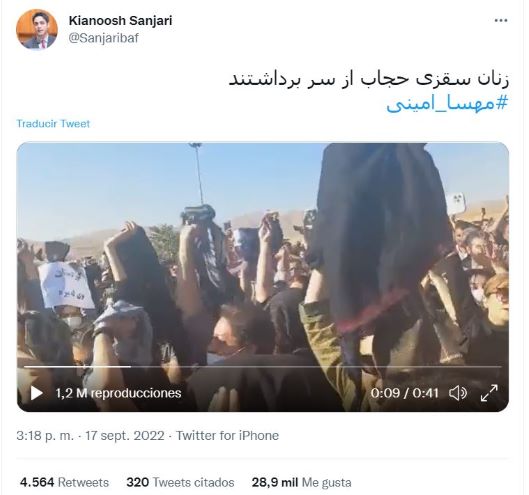Expand video to fullscreen
529x495 pixels.
[489, 393]
